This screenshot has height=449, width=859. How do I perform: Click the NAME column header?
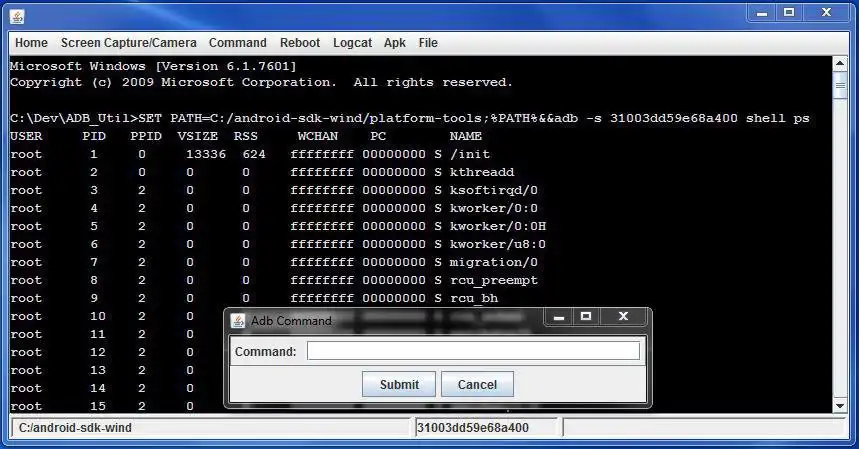(466, 136)
